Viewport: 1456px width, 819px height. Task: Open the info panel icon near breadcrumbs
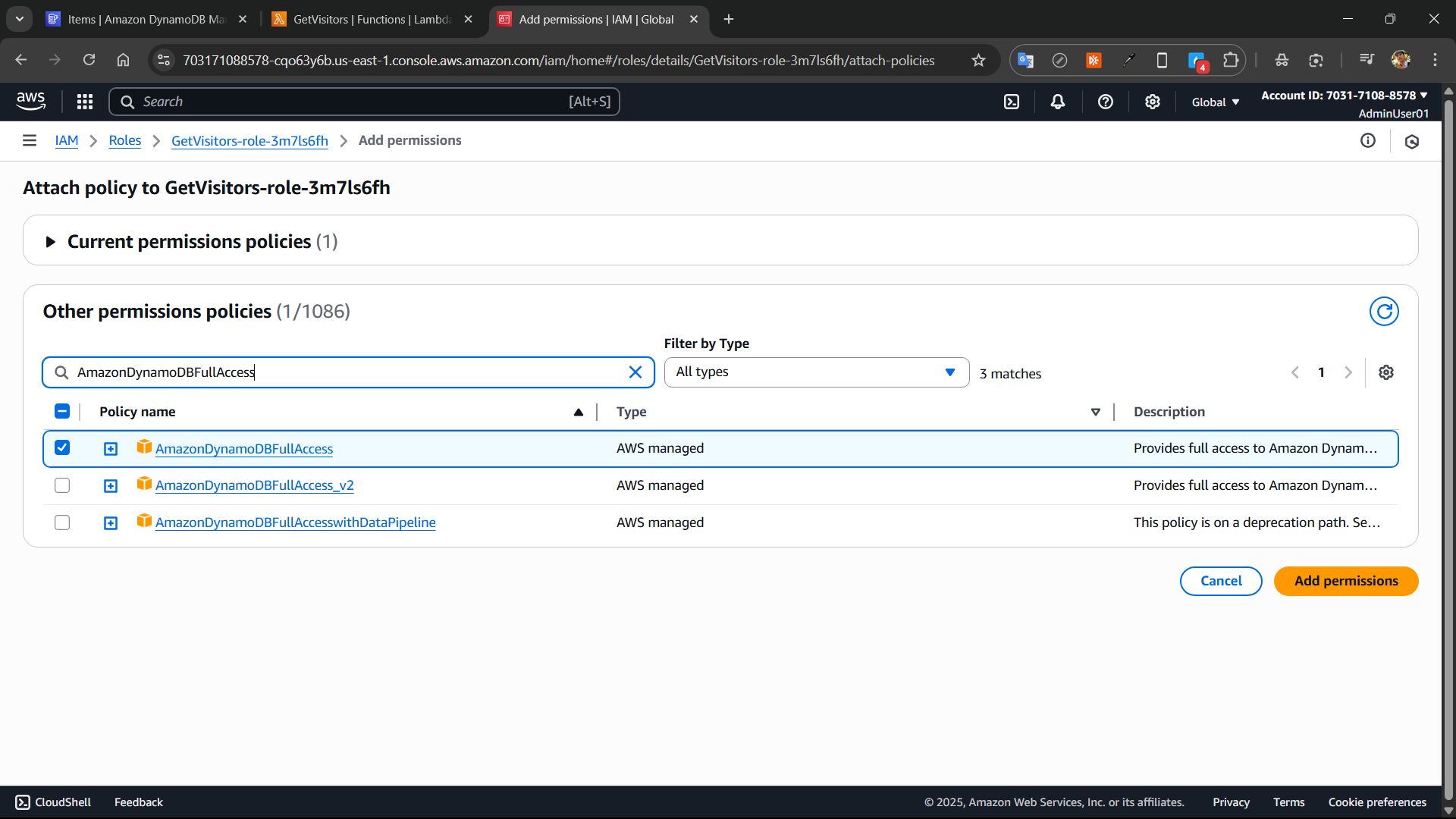[x=1368, y=140]
